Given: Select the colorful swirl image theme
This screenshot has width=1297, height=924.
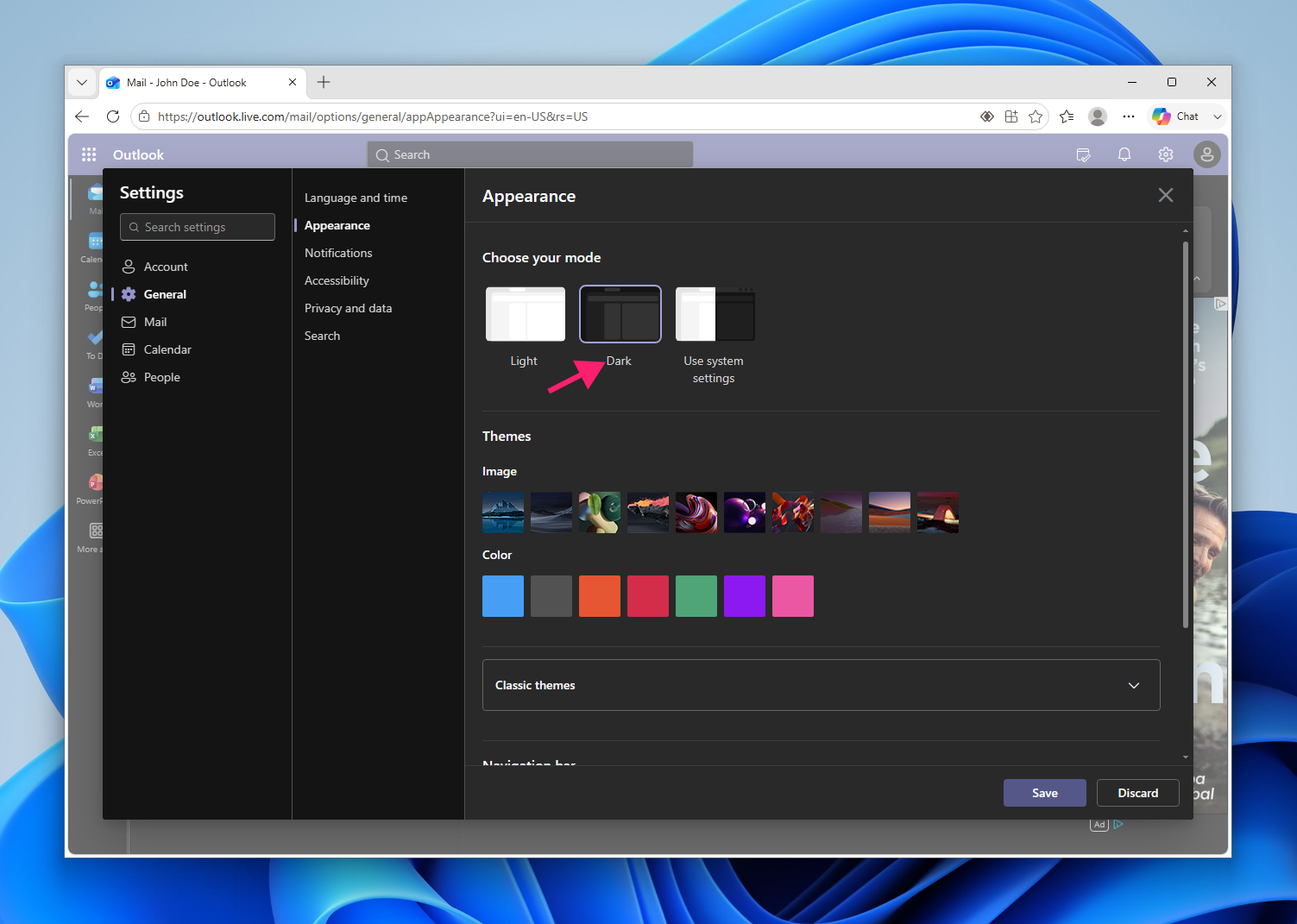Looking at the screenshot, I should 696,512.
